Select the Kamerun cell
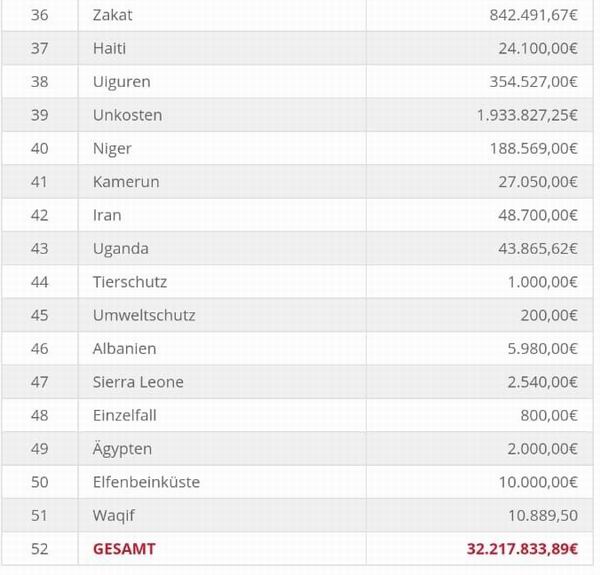 [x=125, y=182]
